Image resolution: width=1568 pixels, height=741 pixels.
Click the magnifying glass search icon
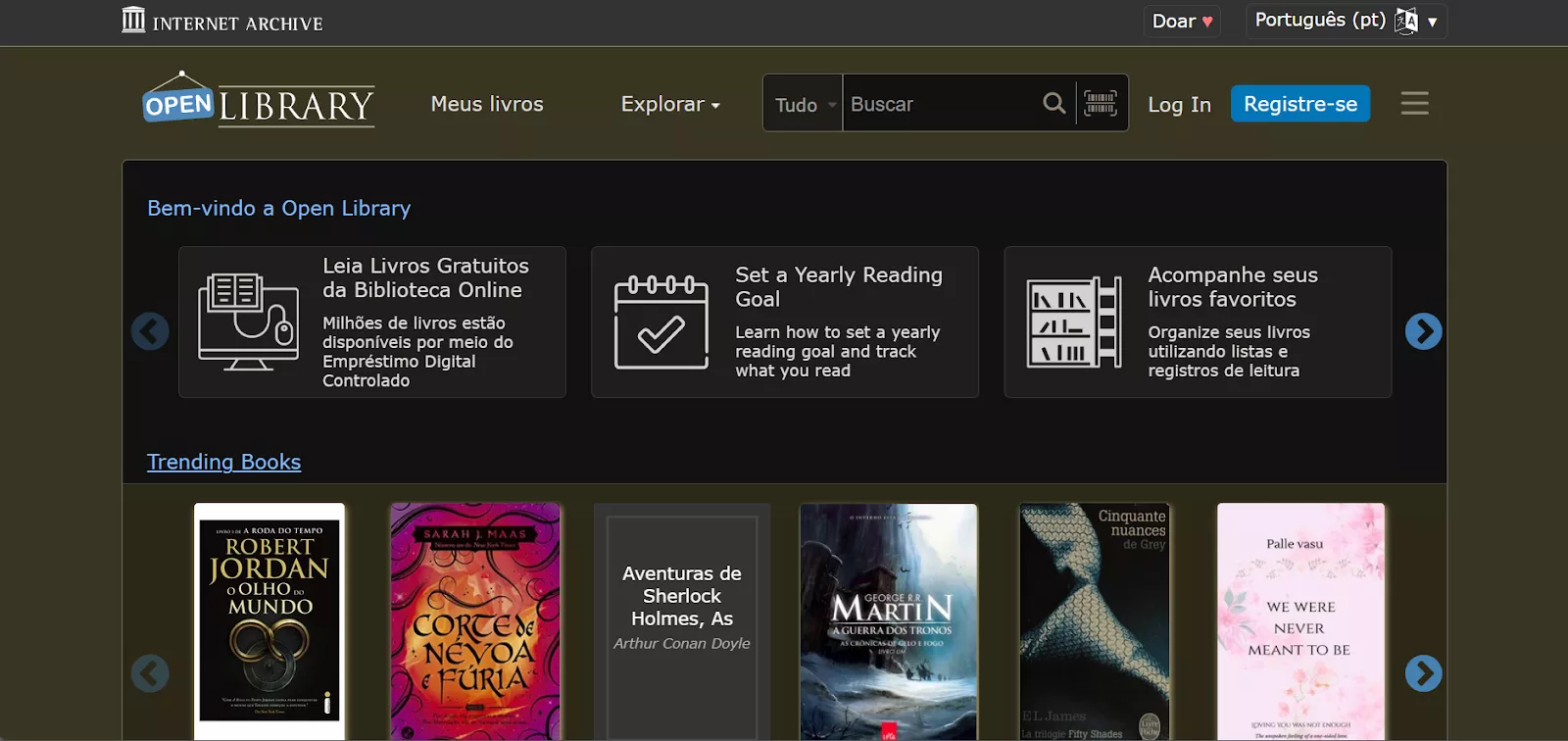click(x=1054, y=103)
